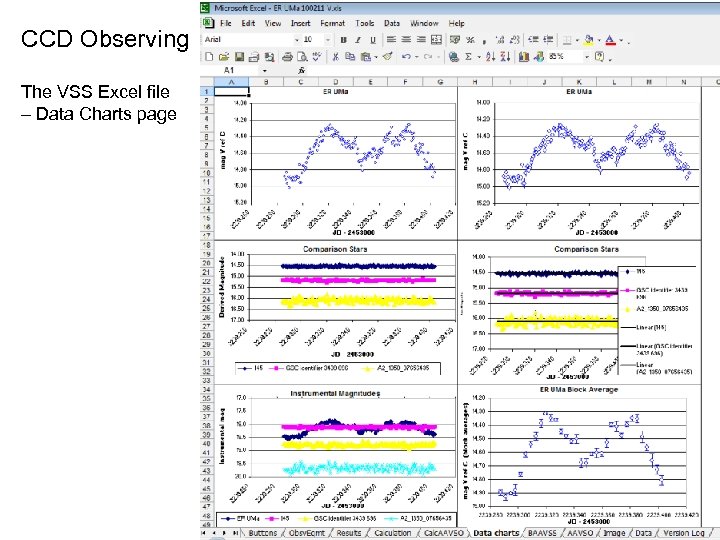
Task: Select row 10 header
Action: (207, 173)
